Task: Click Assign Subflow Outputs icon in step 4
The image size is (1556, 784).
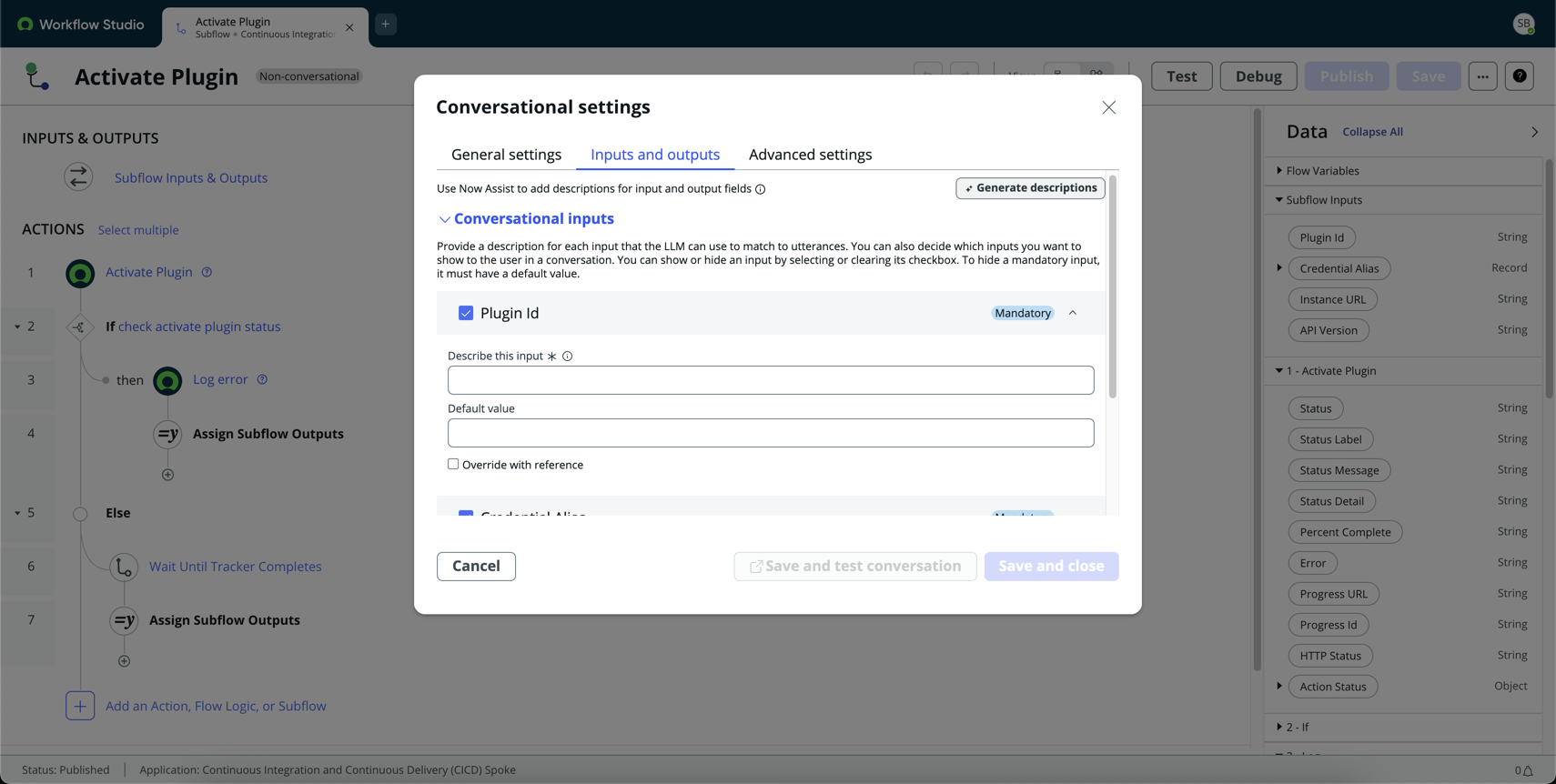Action: (x=167, y=434)
